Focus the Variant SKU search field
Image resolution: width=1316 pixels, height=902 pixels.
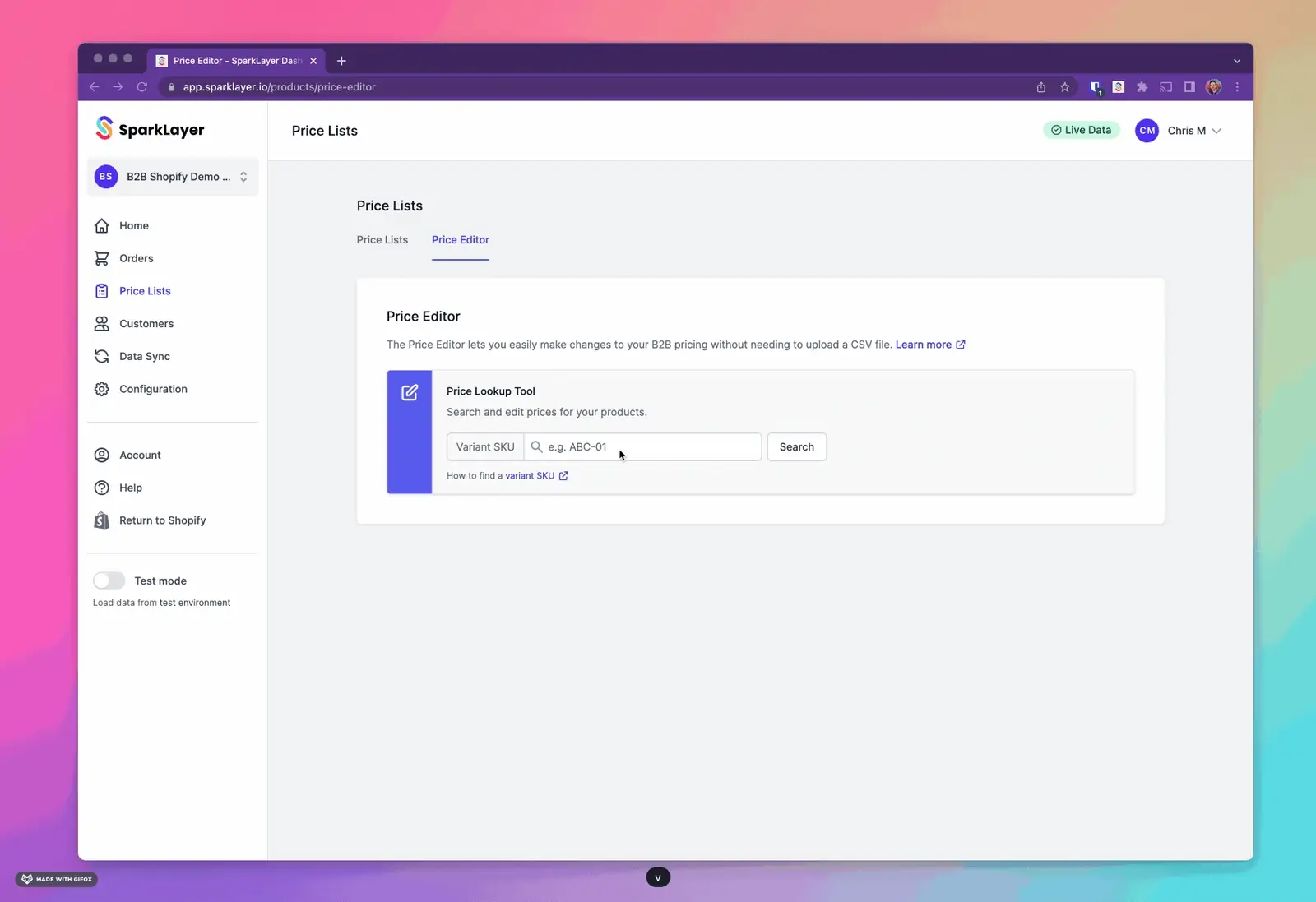642,446
